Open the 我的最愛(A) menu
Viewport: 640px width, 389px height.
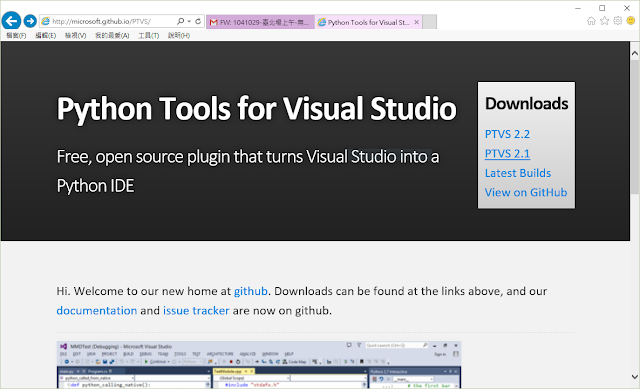[x=112, y=36]
